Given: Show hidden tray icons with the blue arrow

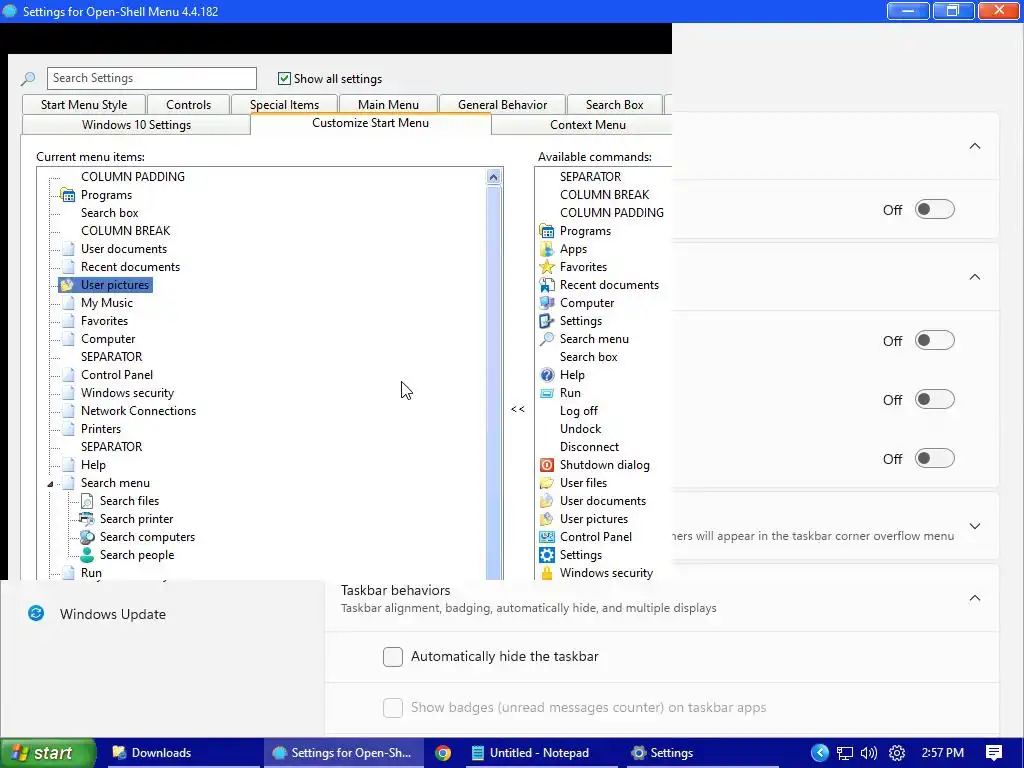Looking at the screenshot, I should coord(820,753).
